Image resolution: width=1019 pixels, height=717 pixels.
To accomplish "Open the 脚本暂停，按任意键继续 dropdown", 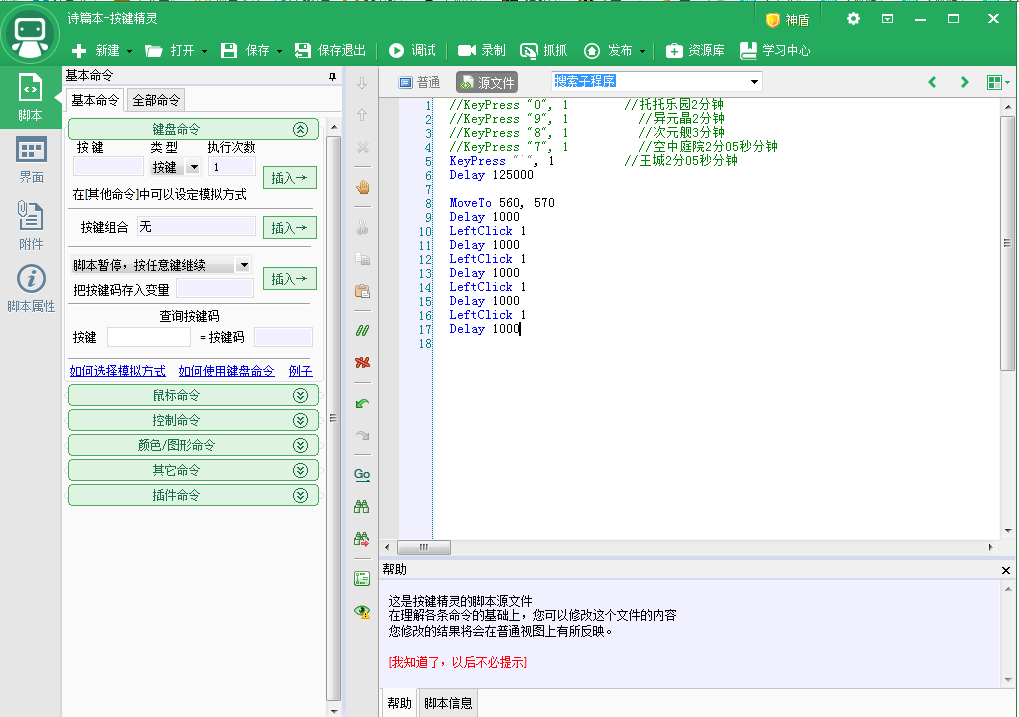I will [244, 265].
